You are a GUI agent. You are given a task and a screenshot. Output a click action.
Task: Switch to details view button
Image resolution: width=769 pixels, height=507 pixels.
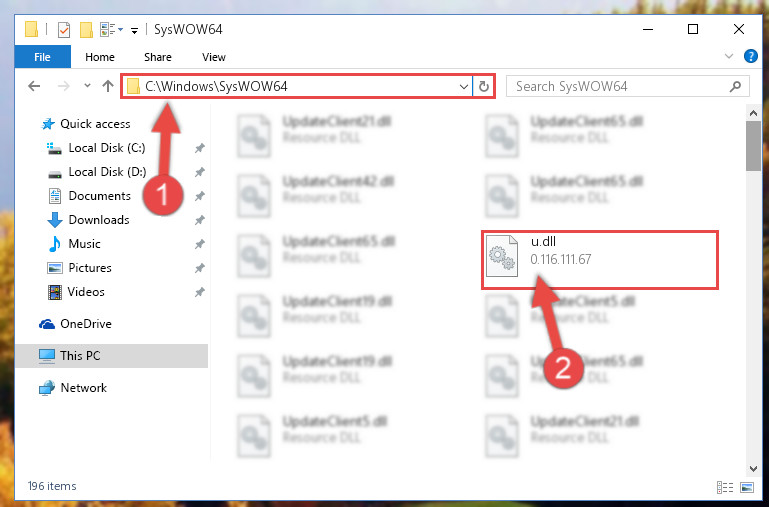pyautogui.click(x=724, y=487)
